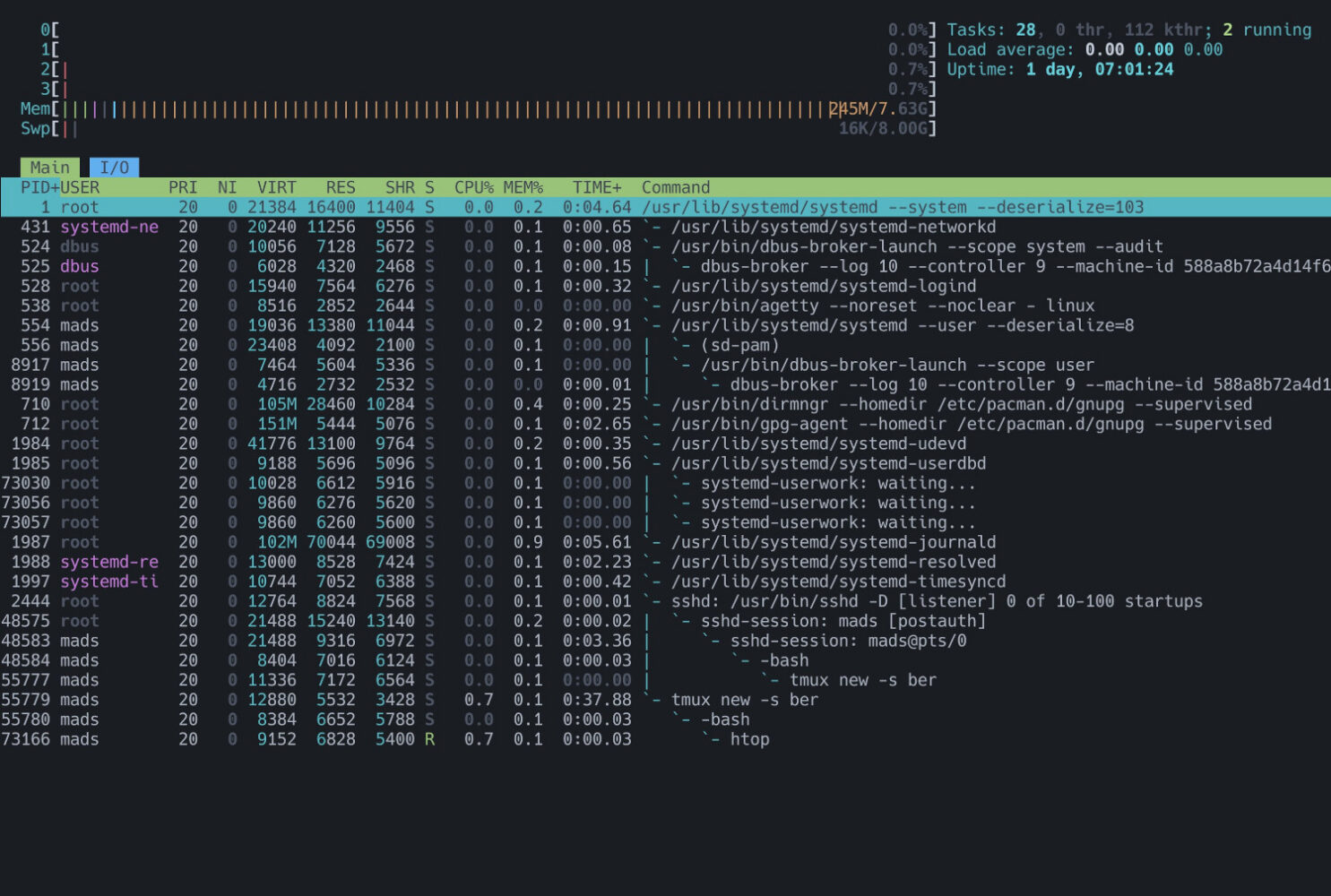Select the gpg-agent process row
Viewport: 1331px width, 896px height.
[x=665, y=424]
